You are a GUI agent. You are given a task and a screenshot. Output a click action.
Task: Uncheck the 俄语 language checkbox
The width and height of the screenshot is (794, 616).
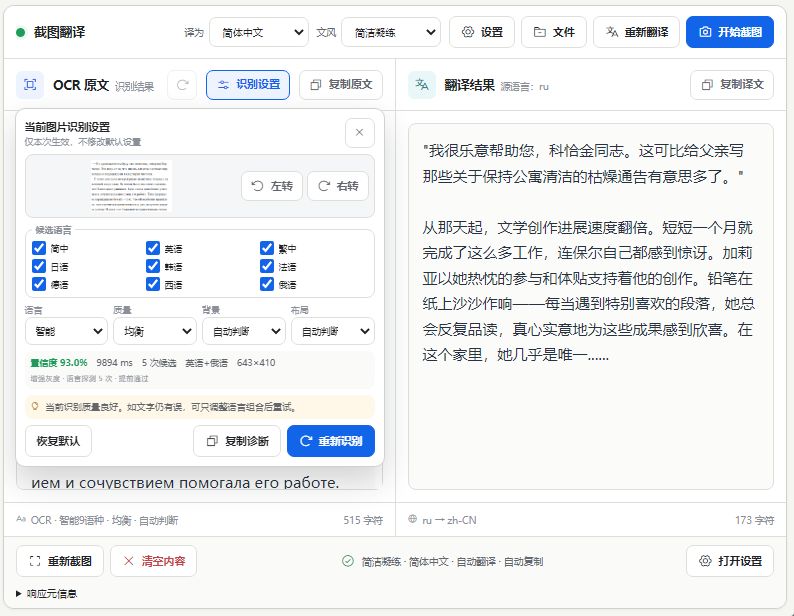[x=267, y=284]
